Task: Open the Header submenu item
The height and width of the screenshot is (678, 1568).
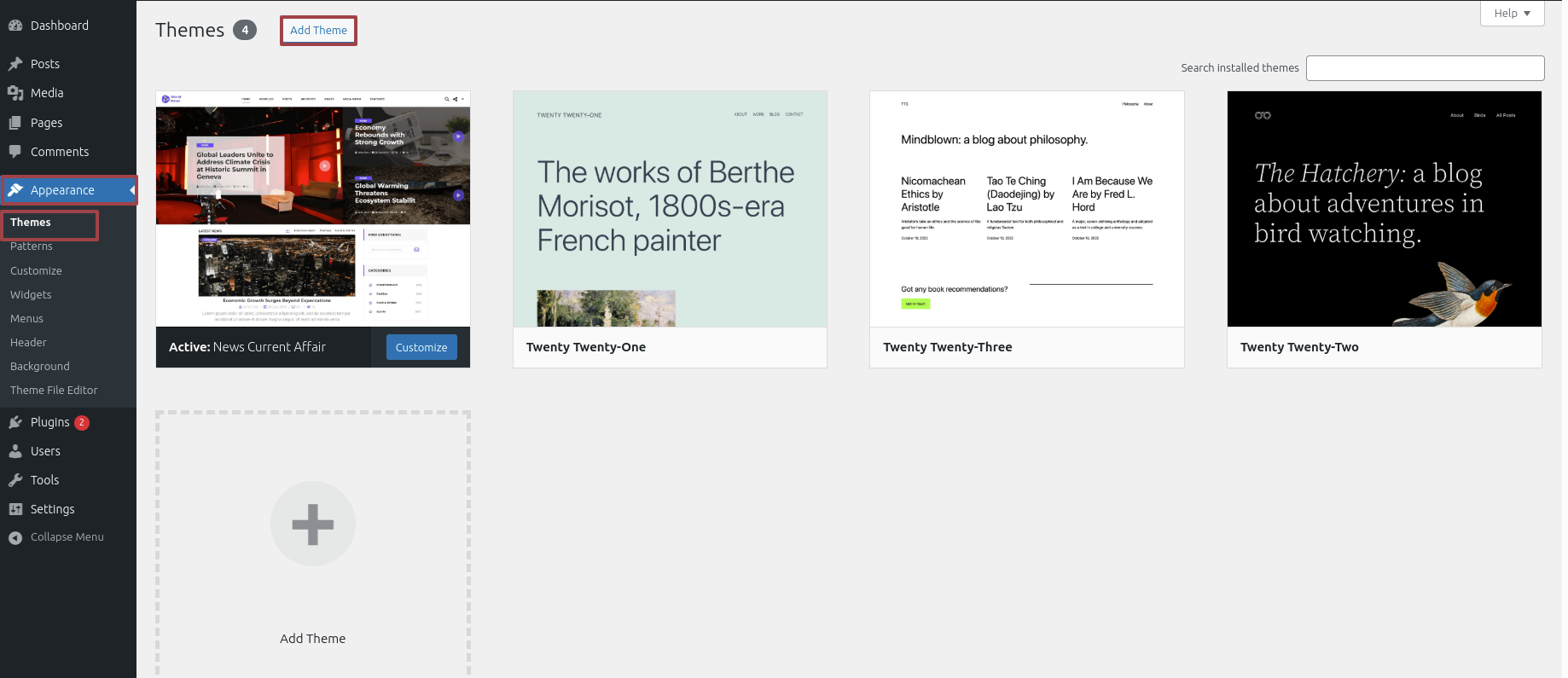Action: point(28,342)
